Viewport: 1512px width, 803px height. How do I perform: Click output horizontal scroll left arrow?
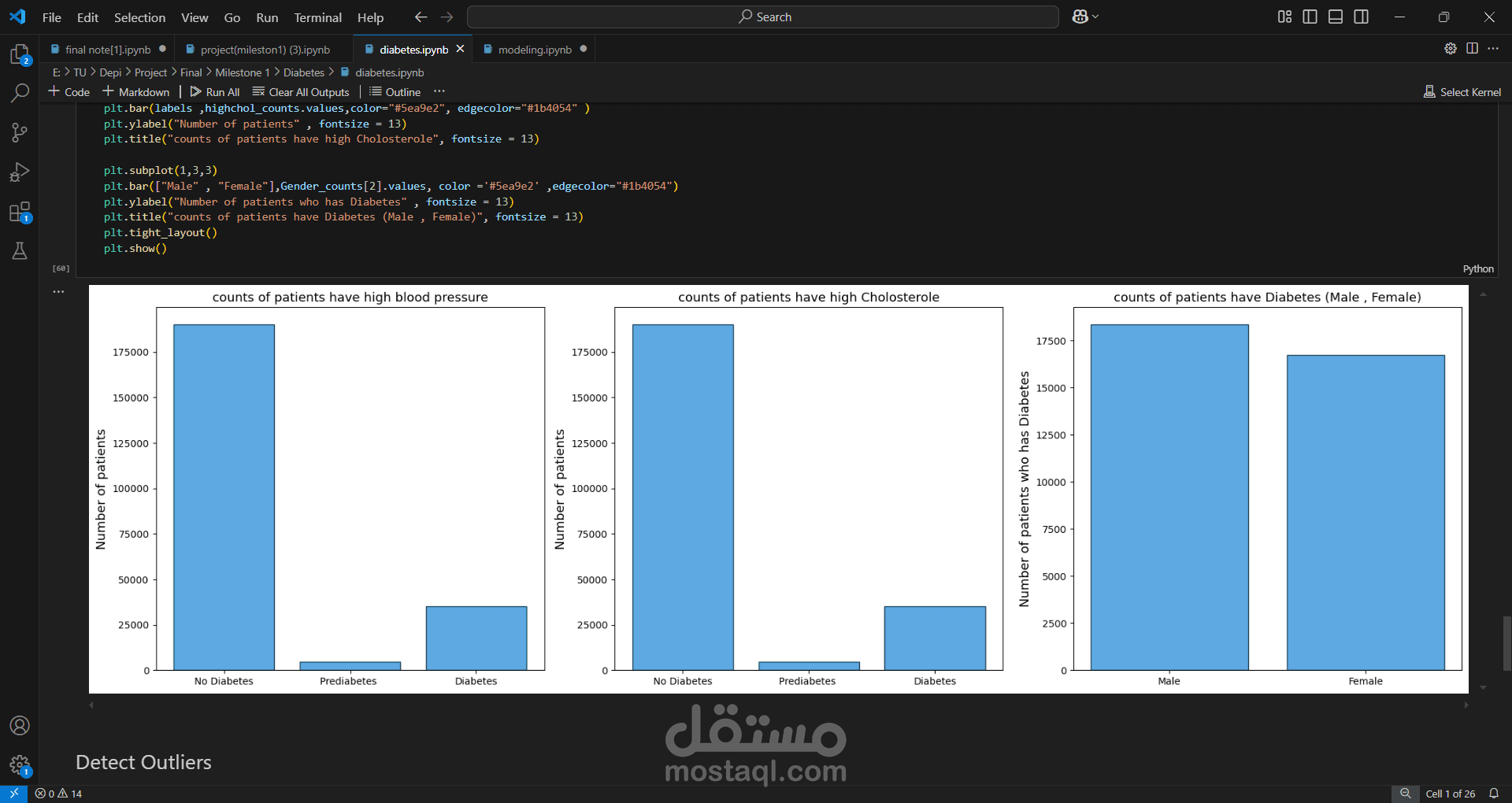(91, 705)
